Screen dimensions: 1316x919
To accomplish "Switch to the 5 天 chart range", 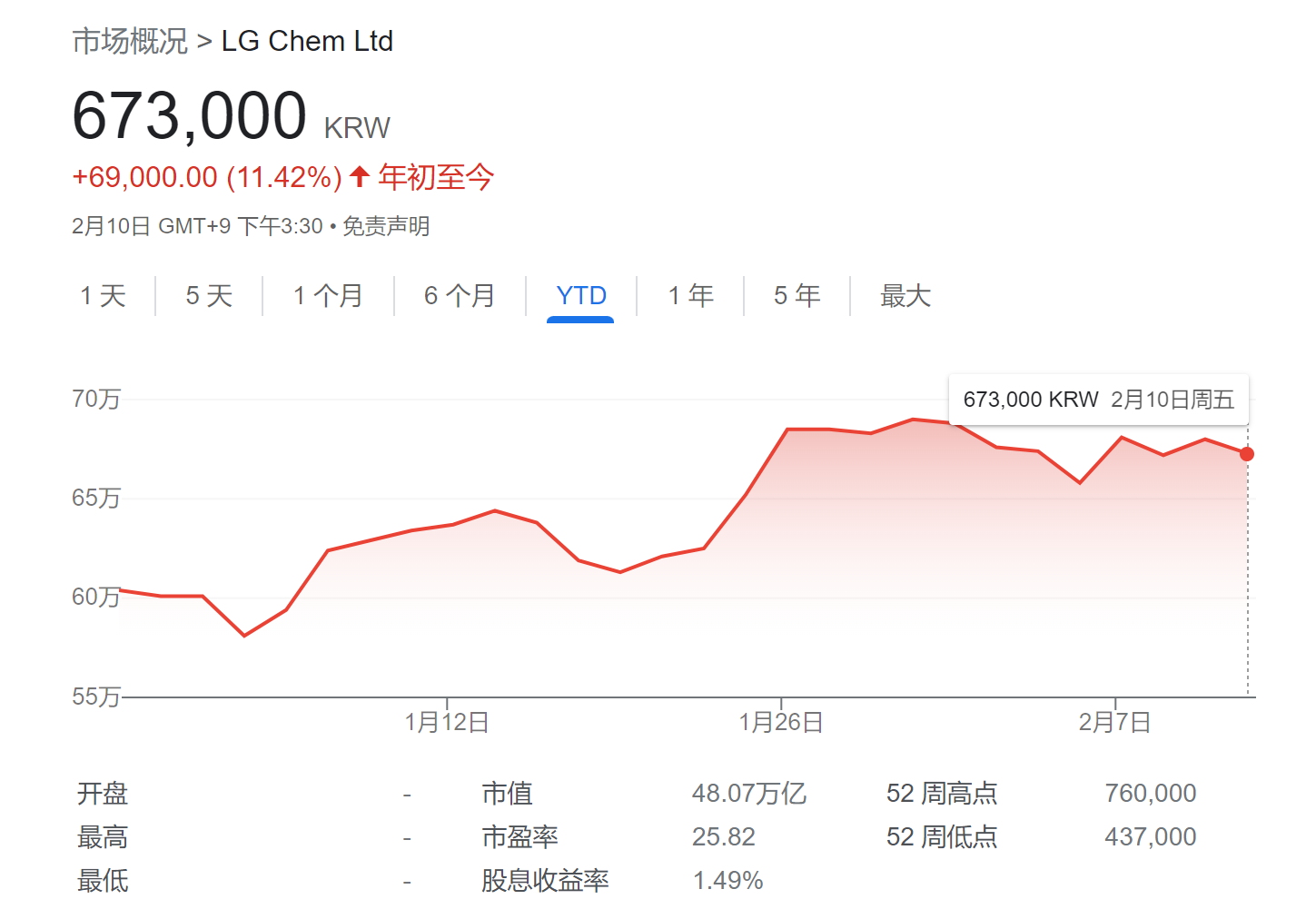I will 209,296.
